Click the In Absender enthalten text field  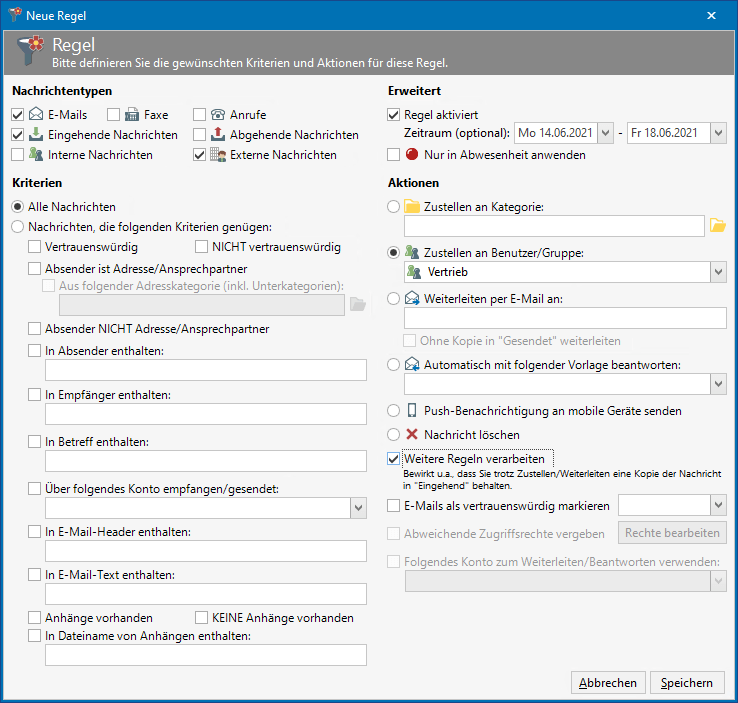[x=206, y=370]
